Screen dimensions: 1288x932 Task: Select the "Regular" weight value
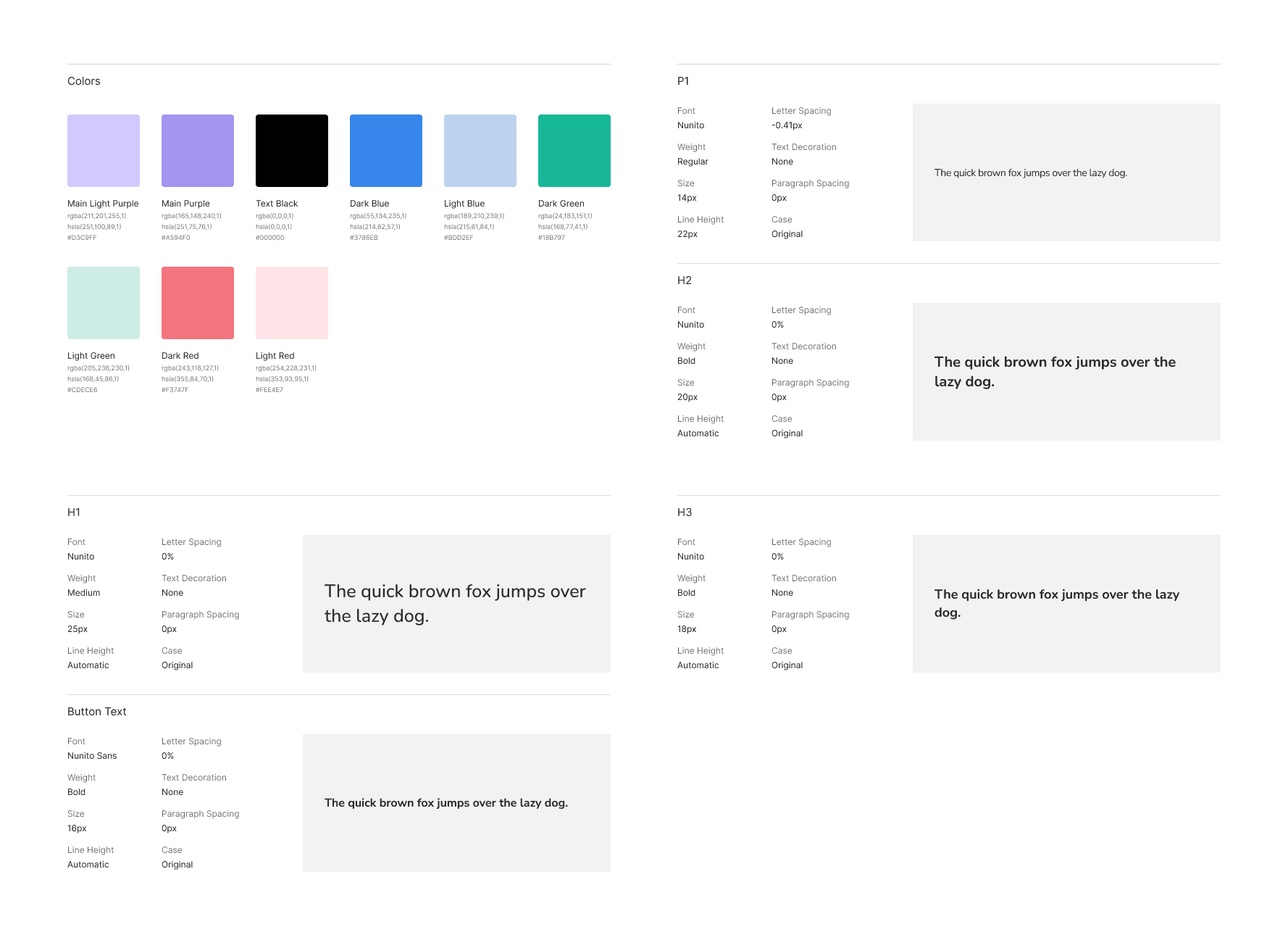[693, 162]
